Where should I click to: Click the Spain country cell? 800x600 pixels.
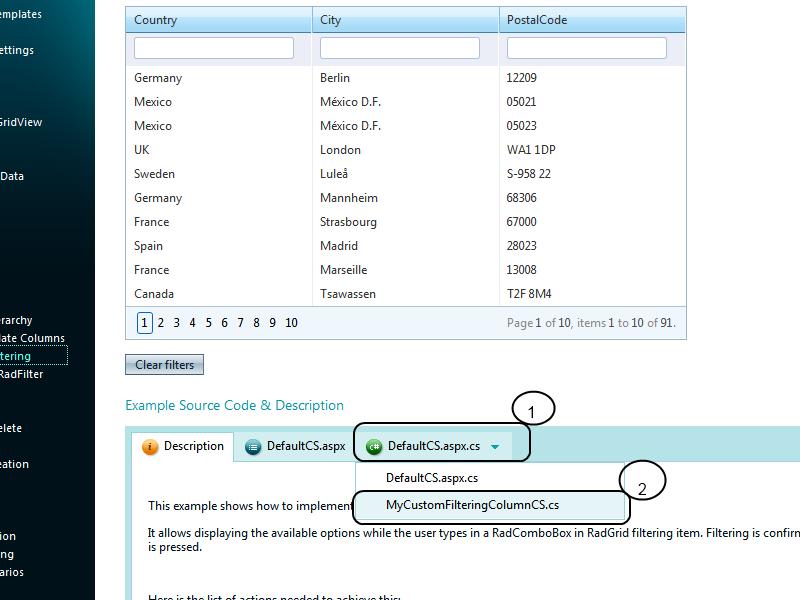tap(148, 246)
